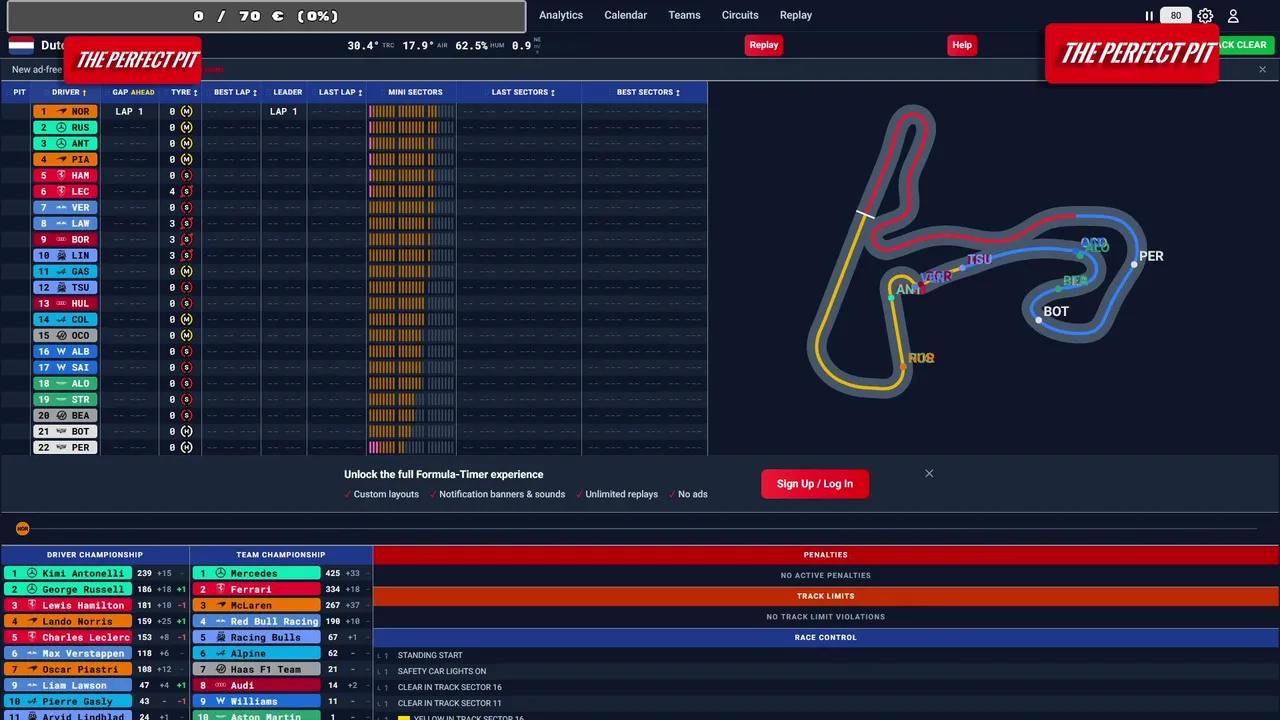Click Audi logo in team championship
Viewport: 1280px width, 720px height.
221,686
